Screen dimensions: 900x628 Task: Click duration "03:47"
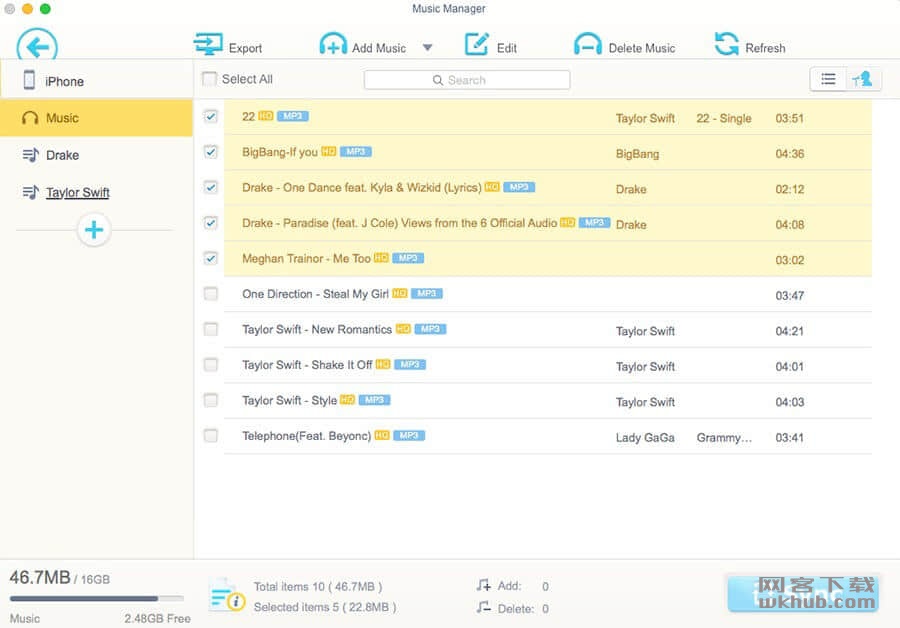(790, 296)
